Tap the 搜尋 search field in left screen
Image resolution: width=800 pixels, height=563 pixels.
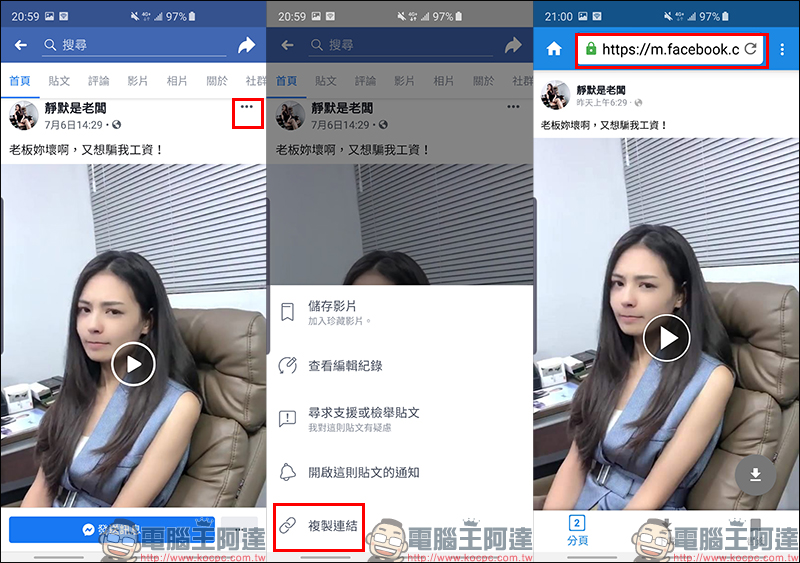(x=130, y=45)
